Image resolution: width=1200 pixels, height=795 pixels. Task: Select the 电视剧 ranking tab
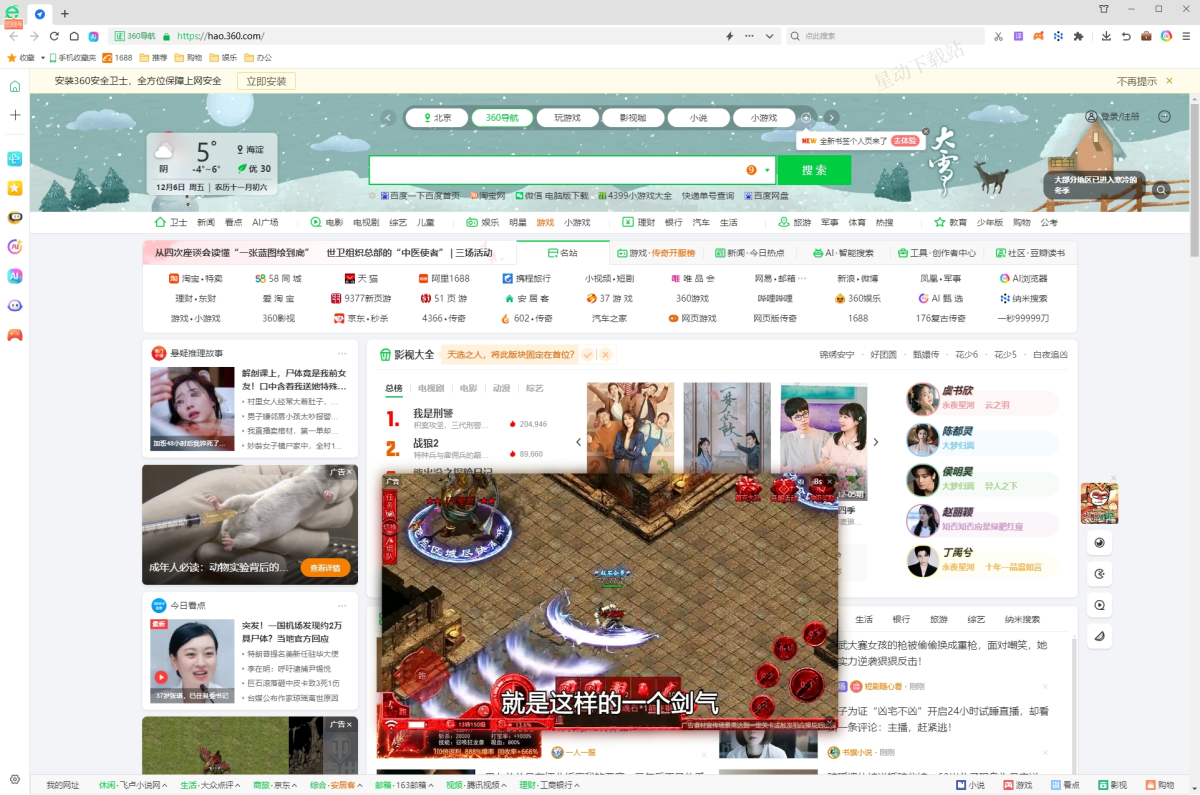click(431, 388)
